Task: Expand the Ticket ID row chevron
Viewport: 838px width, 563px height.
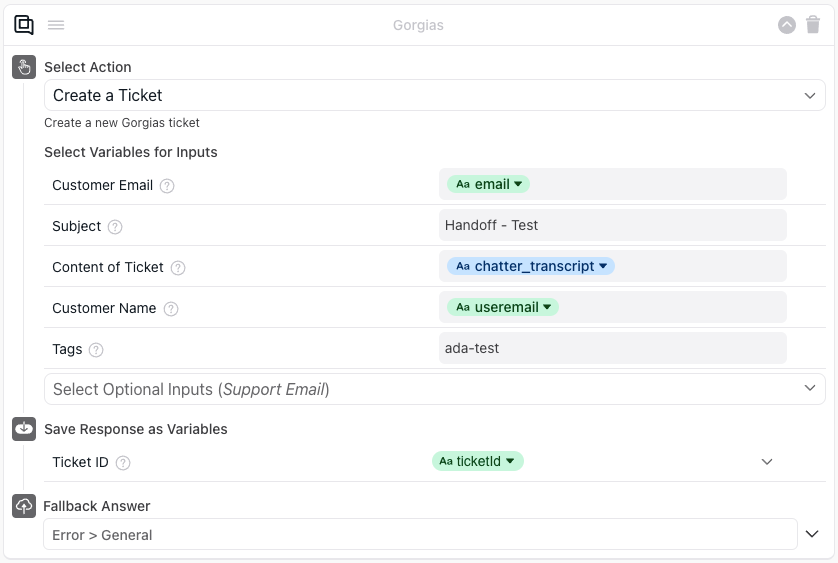Action: (767, 462)
